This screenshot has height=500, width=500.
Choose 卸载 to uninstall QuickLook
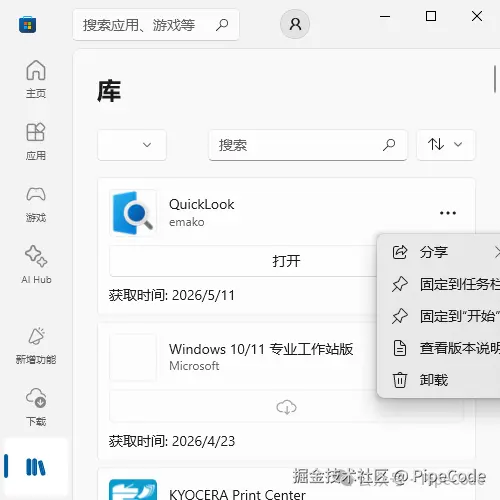[440, 380]
